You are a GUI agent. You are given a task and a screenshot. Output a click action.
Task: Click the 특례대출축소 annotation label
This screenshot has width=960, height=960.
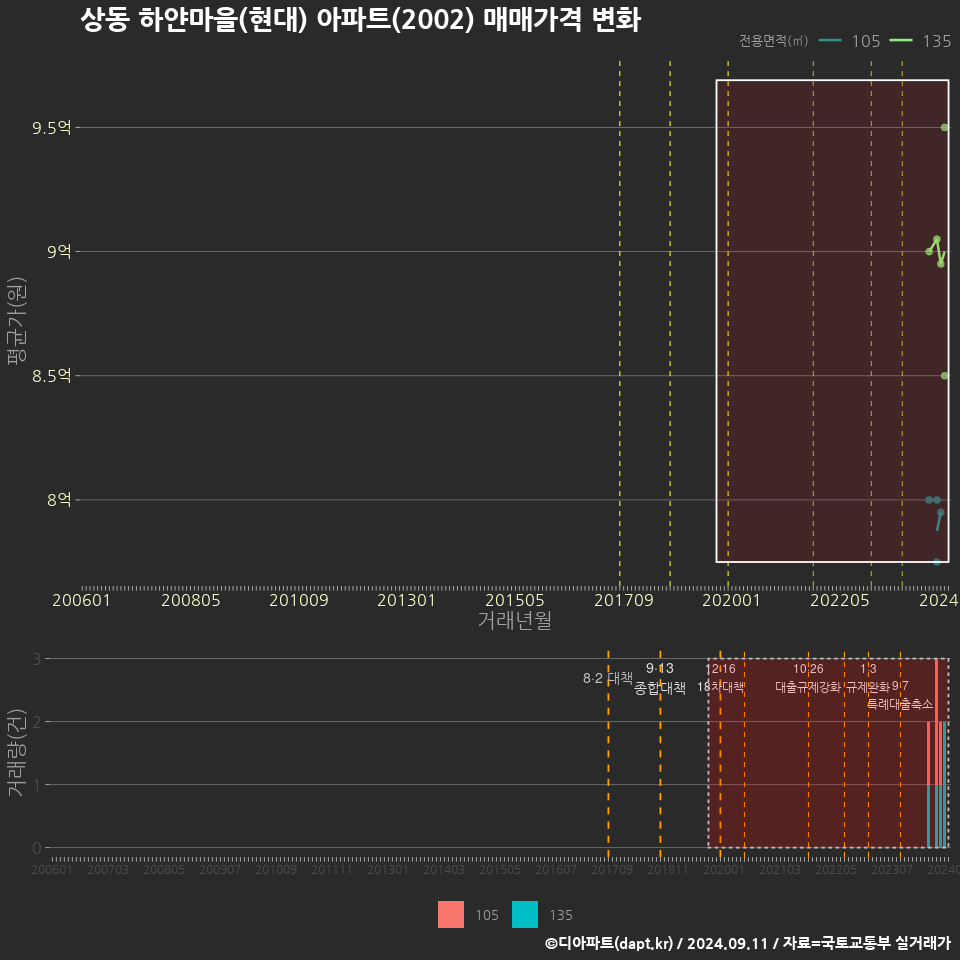point(900,703)
